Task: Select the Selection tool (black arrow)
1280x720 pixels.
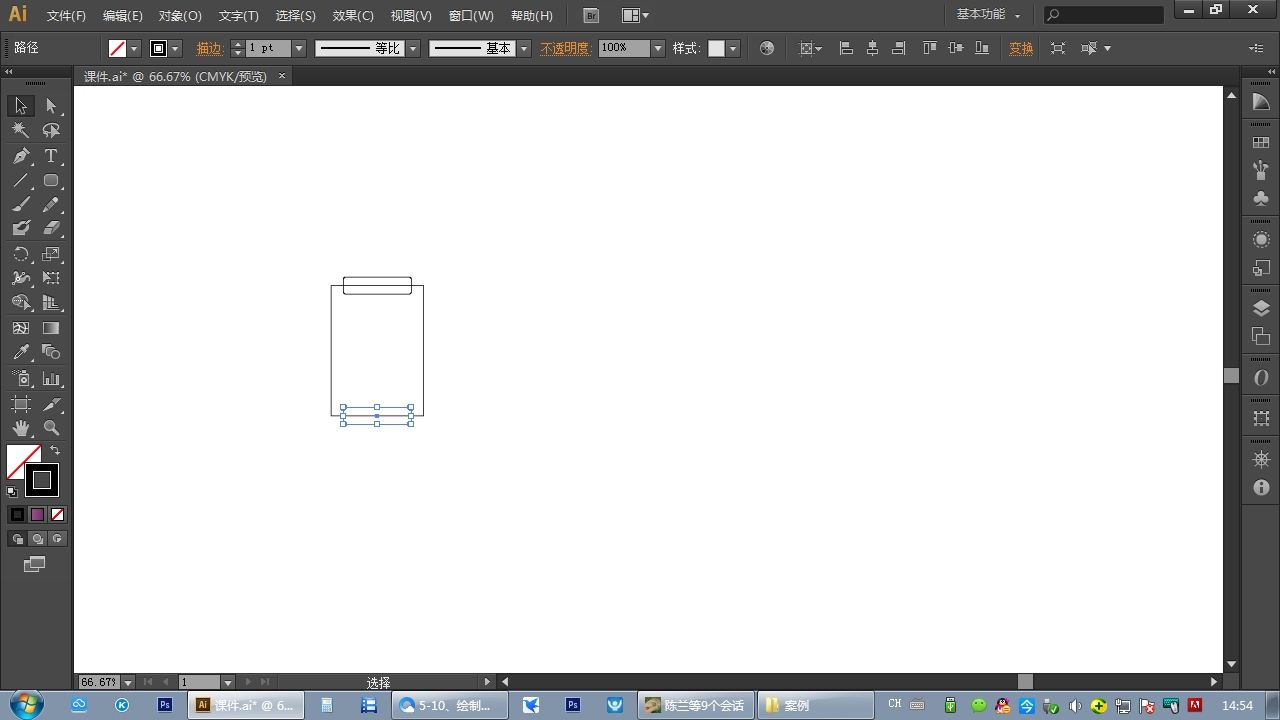Action: point(21,106)
